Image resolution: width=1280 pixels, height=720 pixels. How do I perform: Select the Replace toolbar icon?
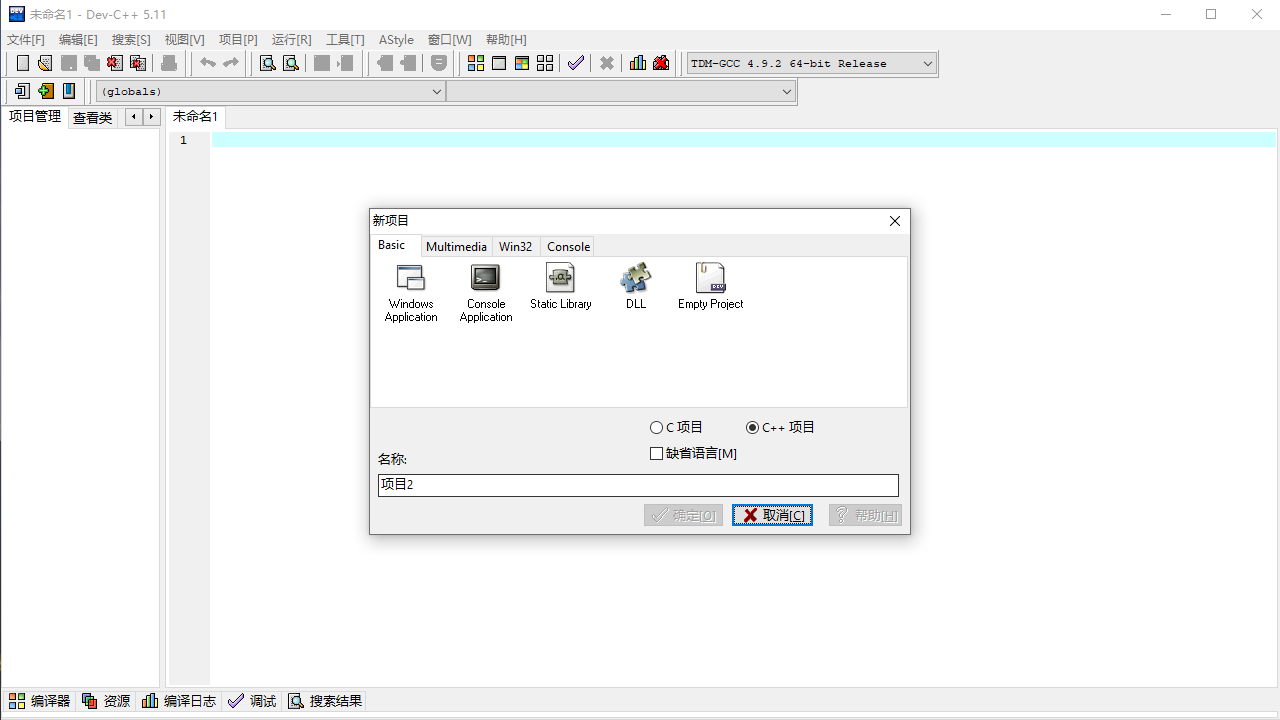291,62
